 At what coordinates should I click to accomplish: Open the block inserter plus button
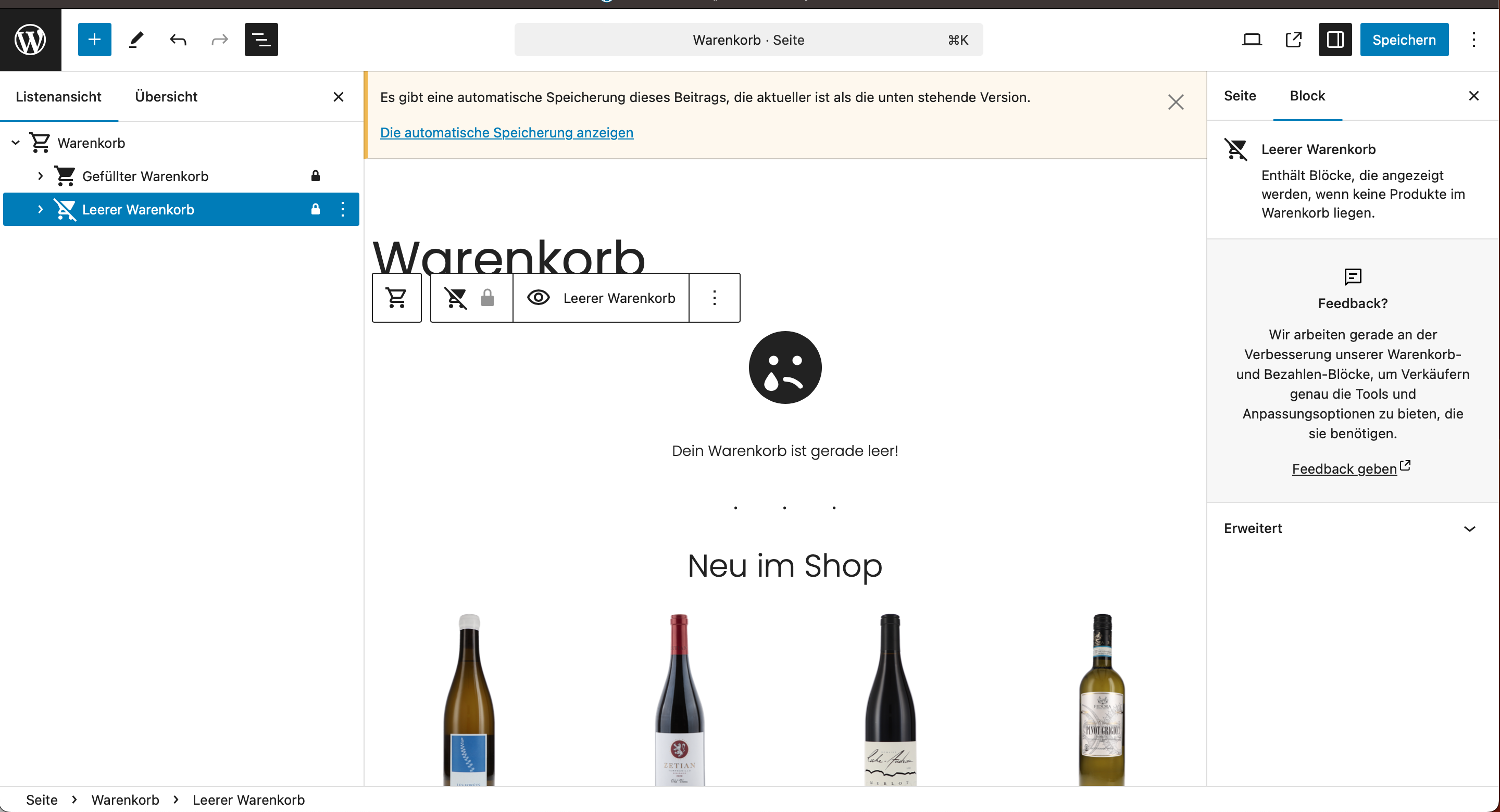tap(94, 40)
